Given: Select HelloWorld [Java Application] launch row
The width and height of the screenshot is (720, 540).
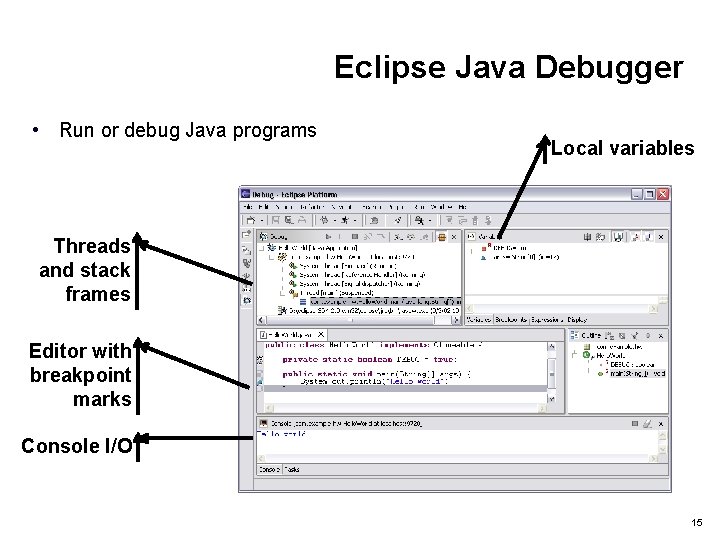Looking at the screenshot, I should [x=313, y=248].
